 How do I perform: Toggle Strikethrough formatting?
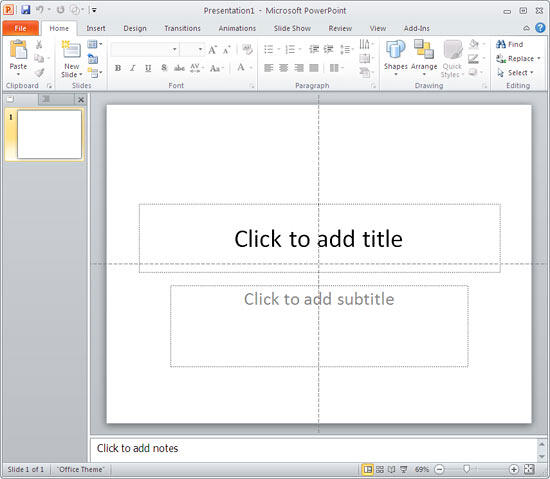[179, 68]
